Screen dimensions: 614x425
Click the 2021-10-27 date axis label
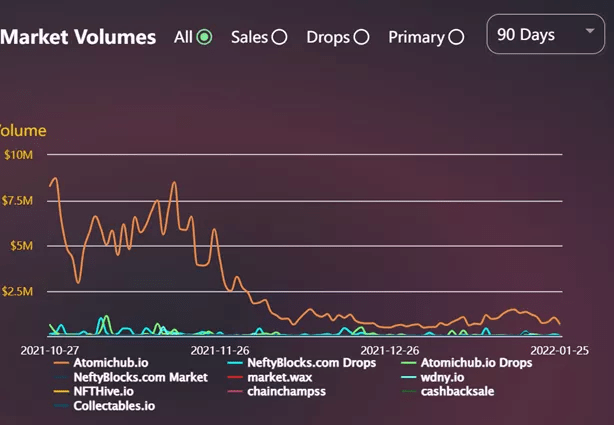tap(49, 350)
